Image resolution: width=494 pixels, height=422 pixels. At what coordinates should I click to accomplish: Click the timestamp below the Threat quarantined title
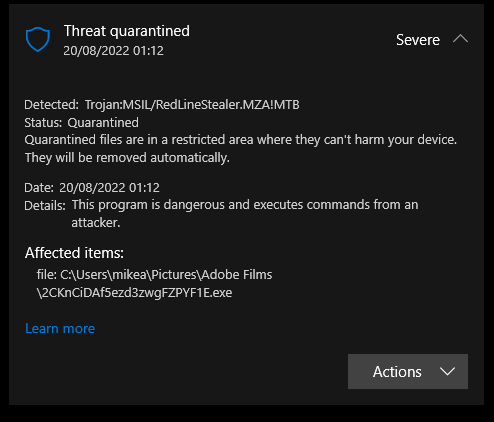pos(113,51)
